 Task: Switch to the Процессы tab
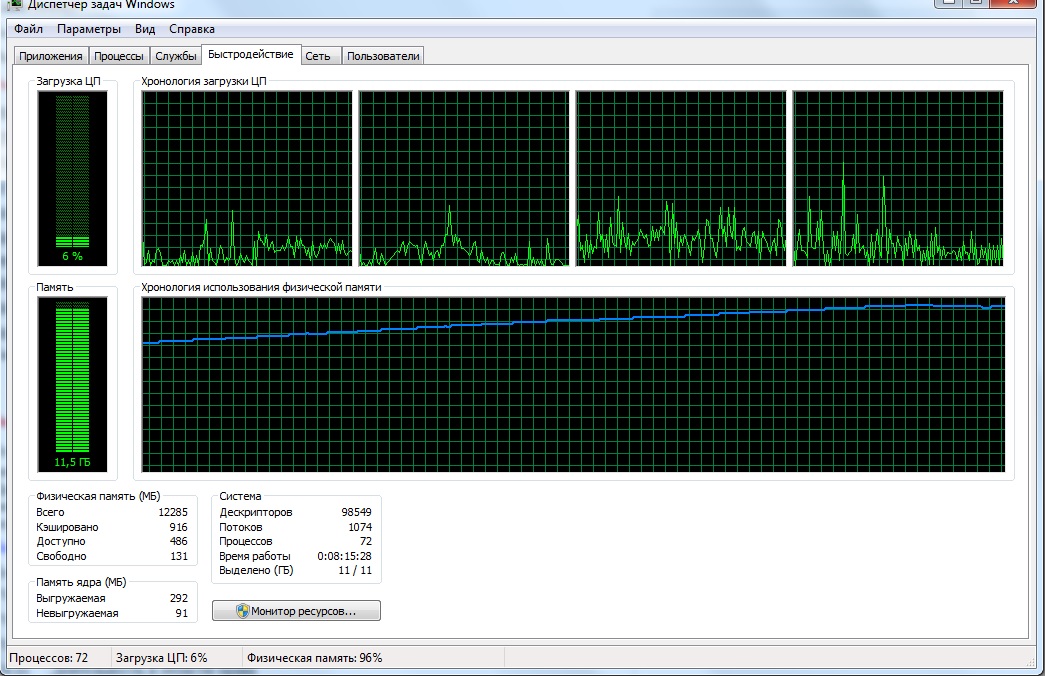[119, 56]
